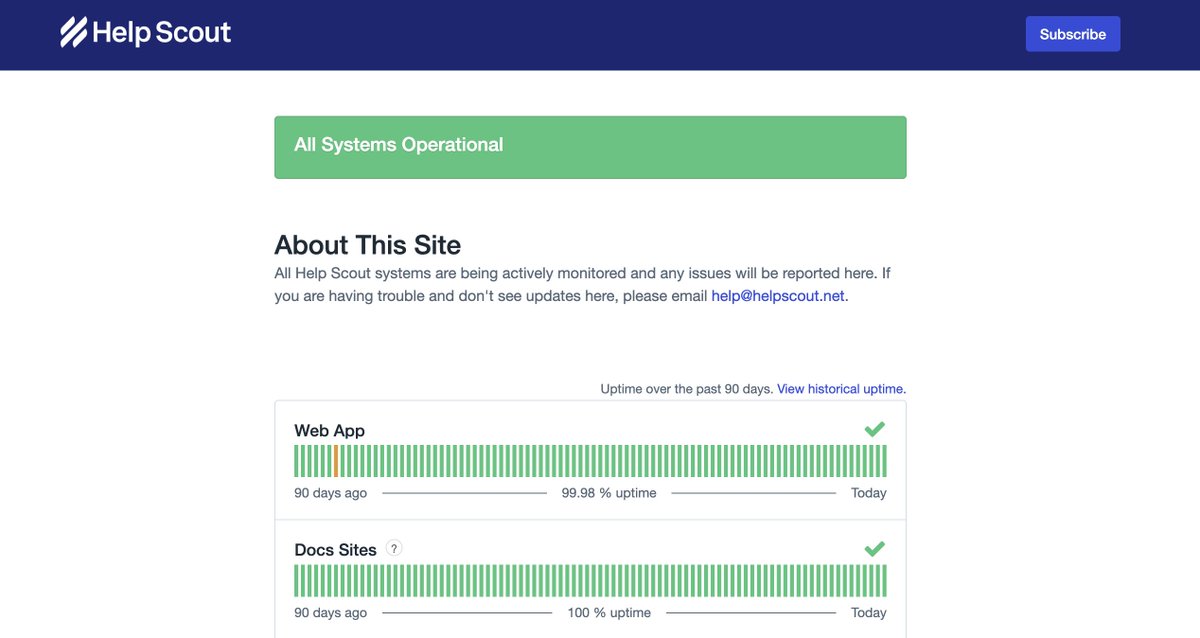Click the Docs Sites green checkmark status icon
The width and height of the screenshot is (1200, 638).
[x=875, y=548]
